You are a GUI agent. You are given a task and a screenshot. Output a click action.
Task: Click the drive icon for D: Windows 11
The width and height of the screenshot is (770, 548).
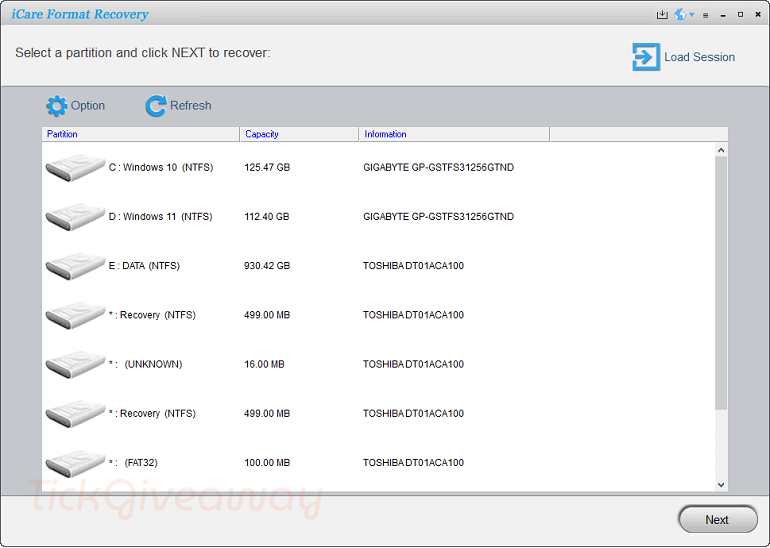[75, 217]
